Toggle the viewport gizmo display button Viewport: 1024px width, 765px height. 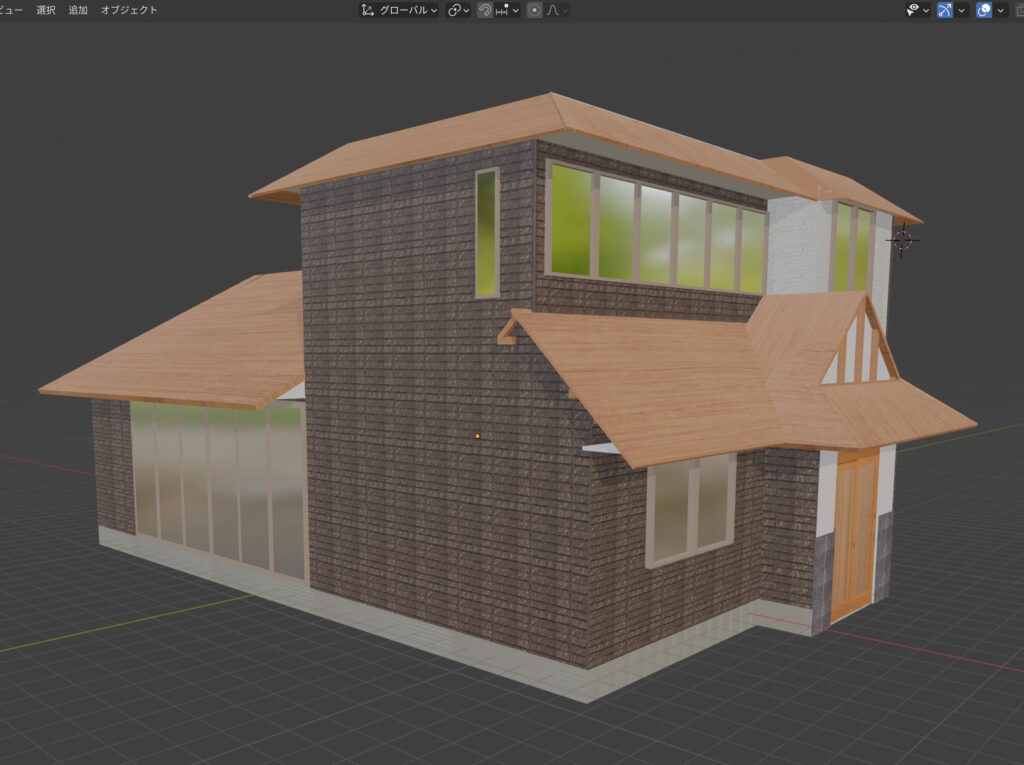(x=945, y=10)
